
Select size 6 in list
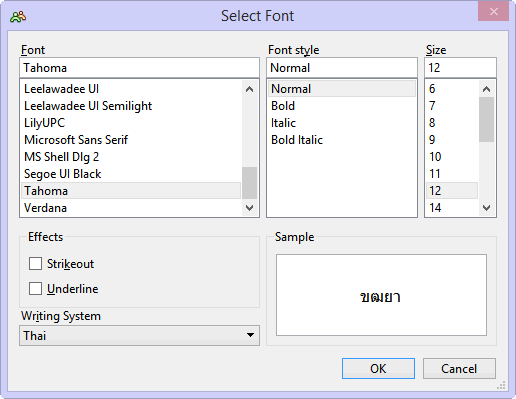[x=452, y=89]
